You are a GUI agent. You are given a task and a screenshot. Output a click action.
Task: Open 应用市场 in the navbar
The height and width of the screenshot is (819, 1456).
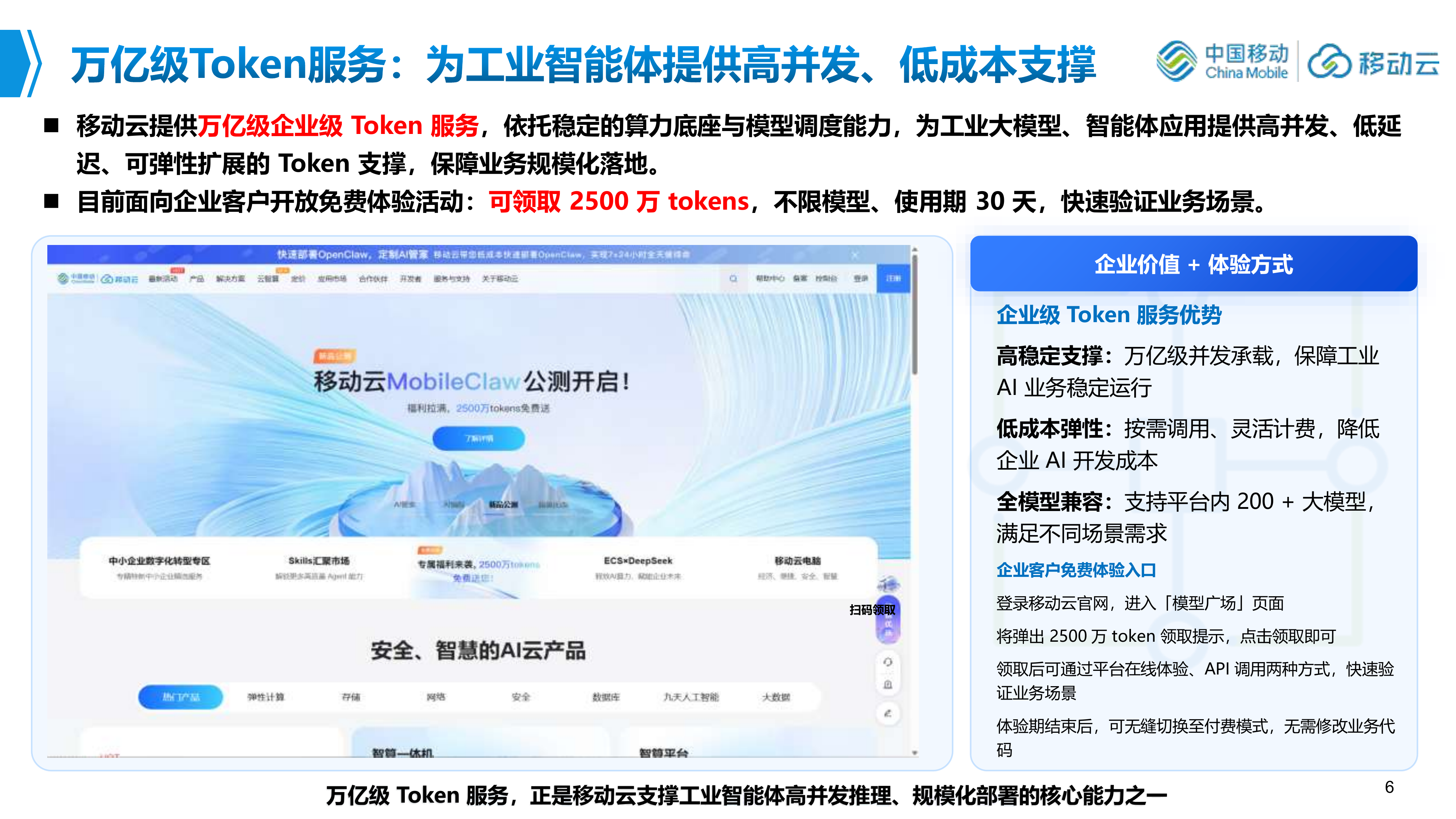coord(332,279)
